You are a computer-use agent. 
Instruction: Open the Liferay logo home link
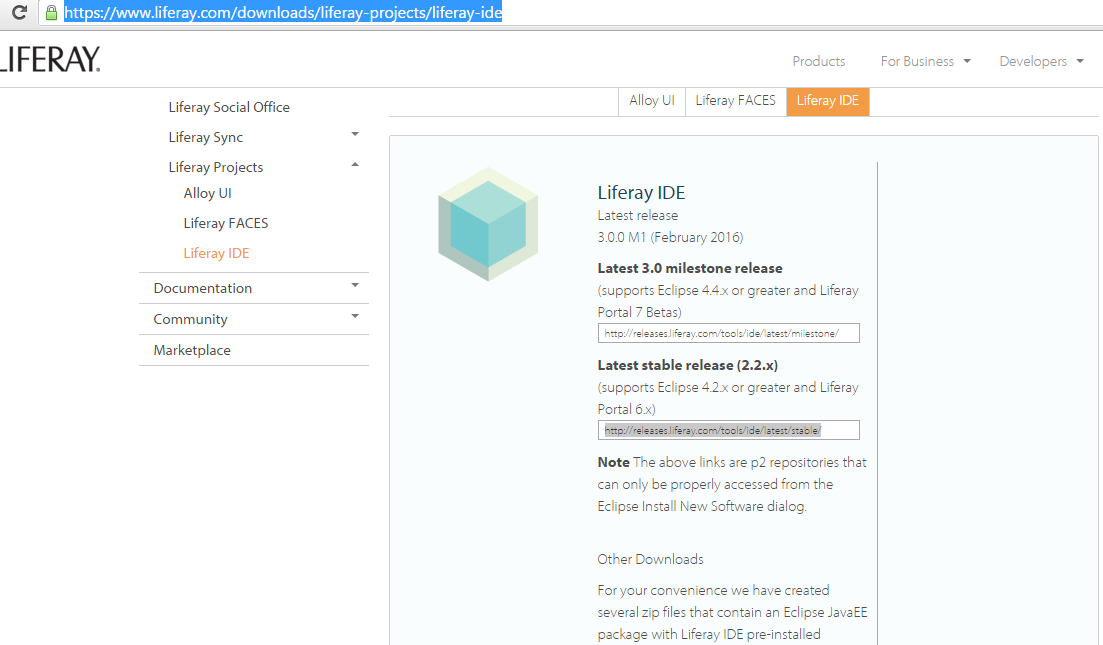click(50, 59)
